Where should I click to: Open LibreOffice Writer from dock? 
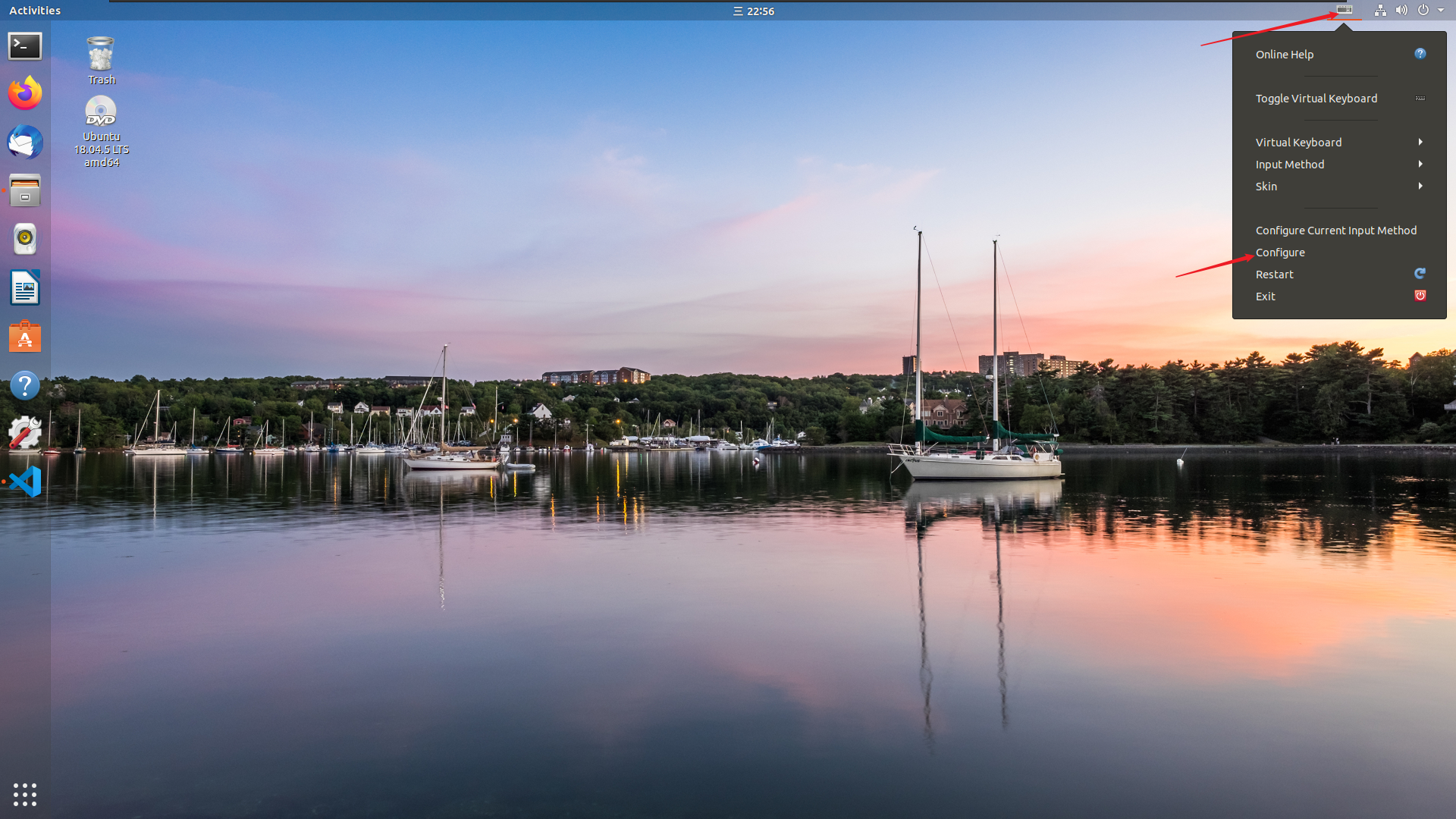point(25,288)
